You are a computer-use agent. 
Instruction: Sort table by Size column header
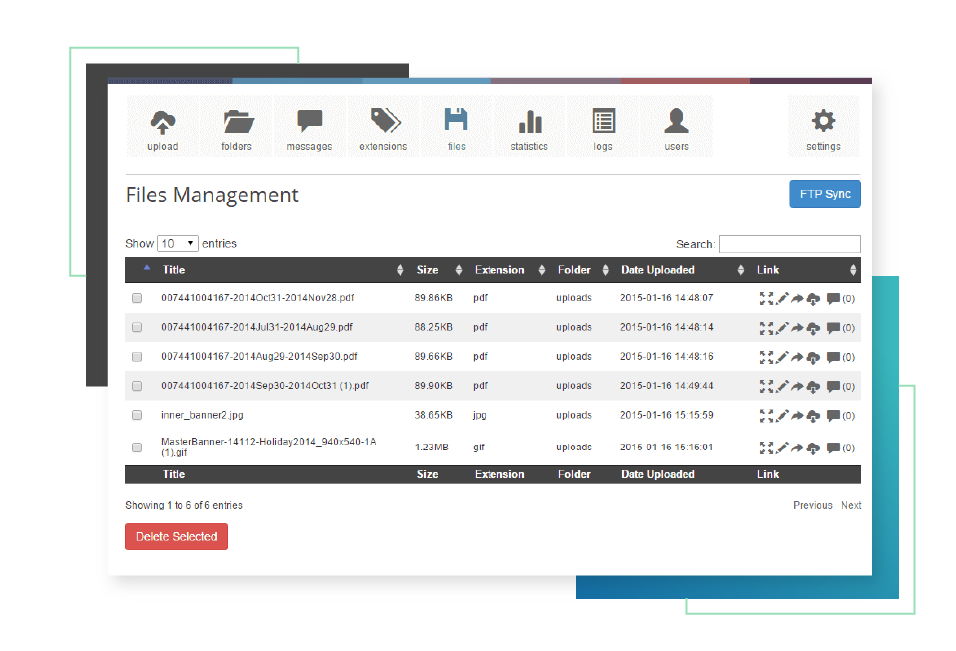[x=428, y=270]
